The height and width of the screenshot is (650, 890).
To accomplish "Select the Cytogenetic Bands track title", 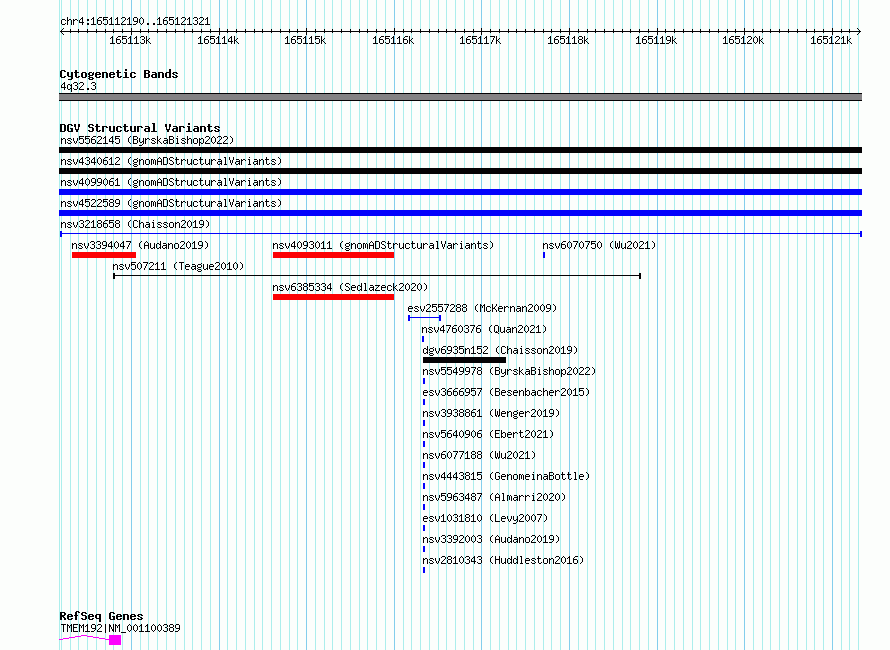I will pyautogui.click(x=119, y=74).
